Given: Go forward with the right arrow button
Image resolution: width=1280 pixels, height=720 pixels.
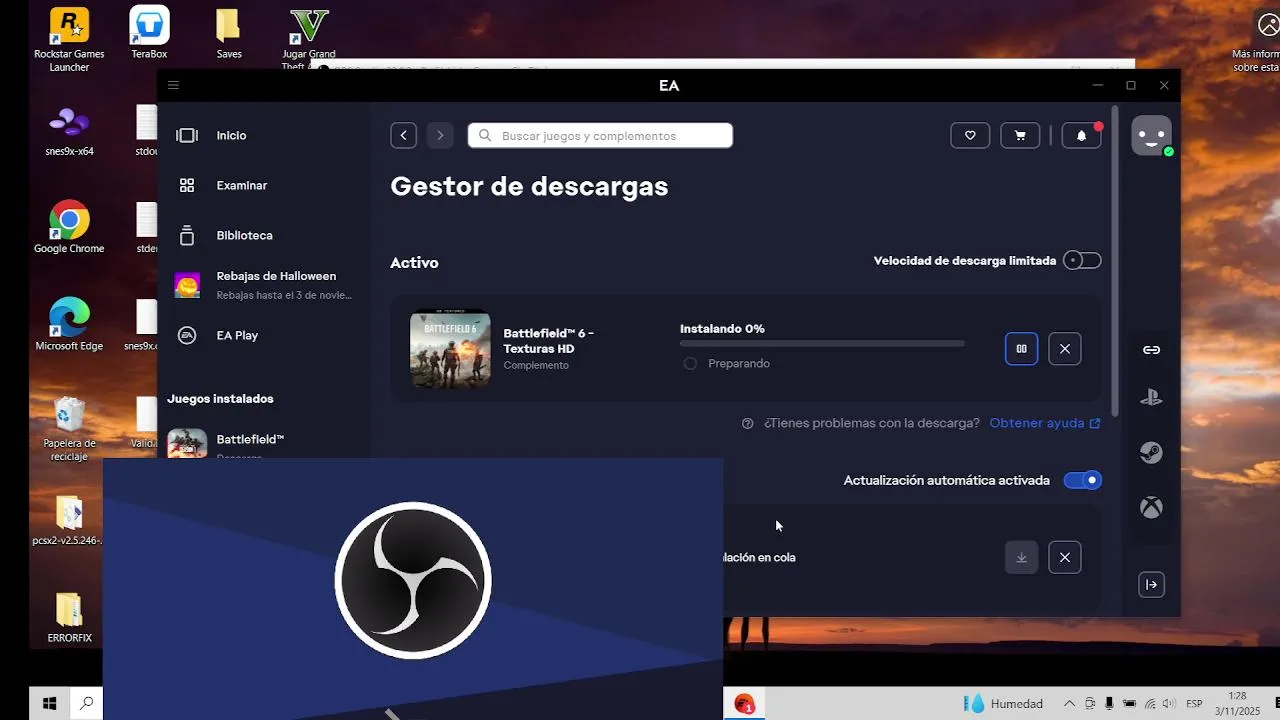Looking at the screenshot, I should click(x=440, y=135).
